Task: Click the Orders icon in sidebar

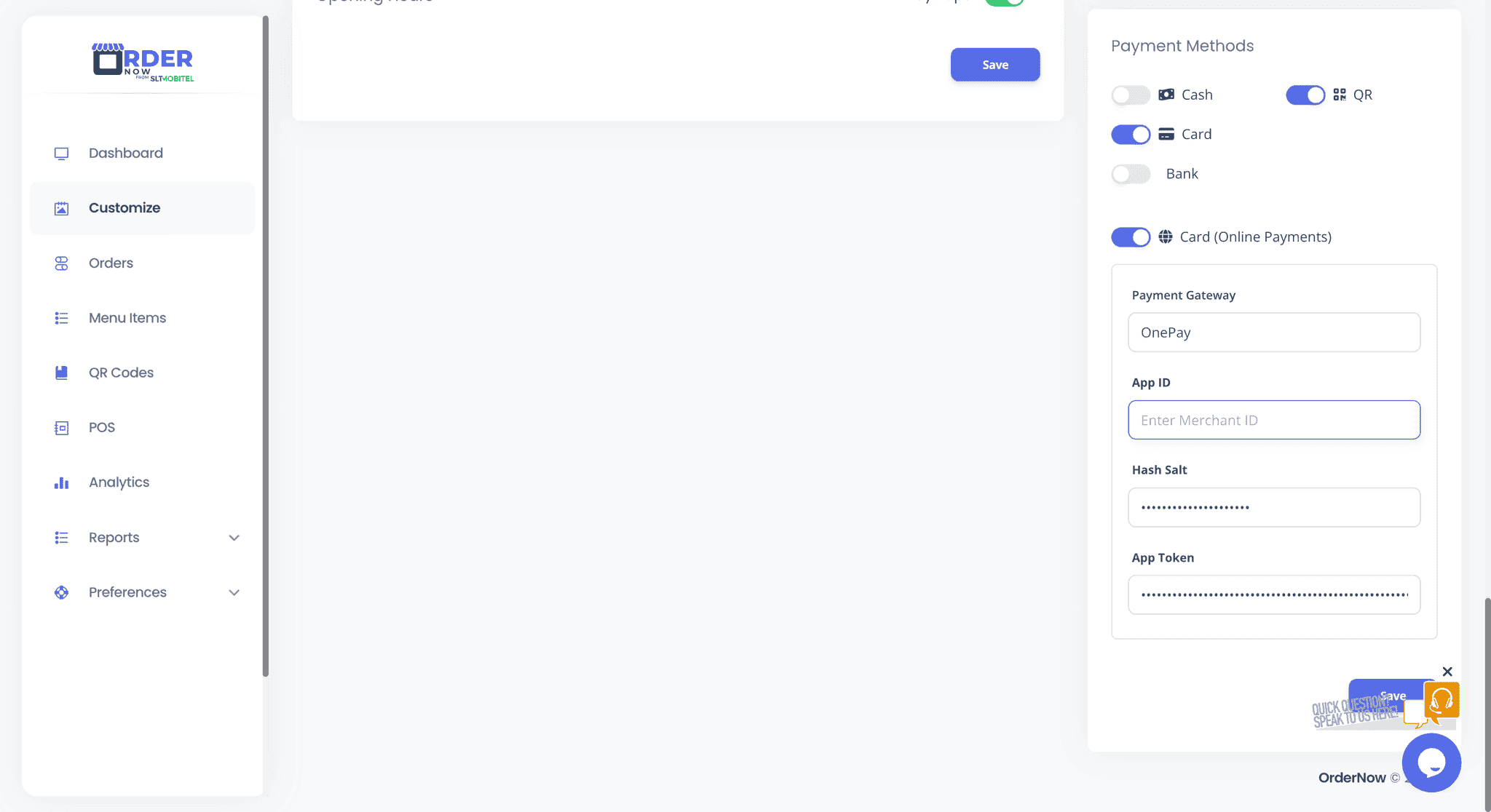Action: (61, 263)
